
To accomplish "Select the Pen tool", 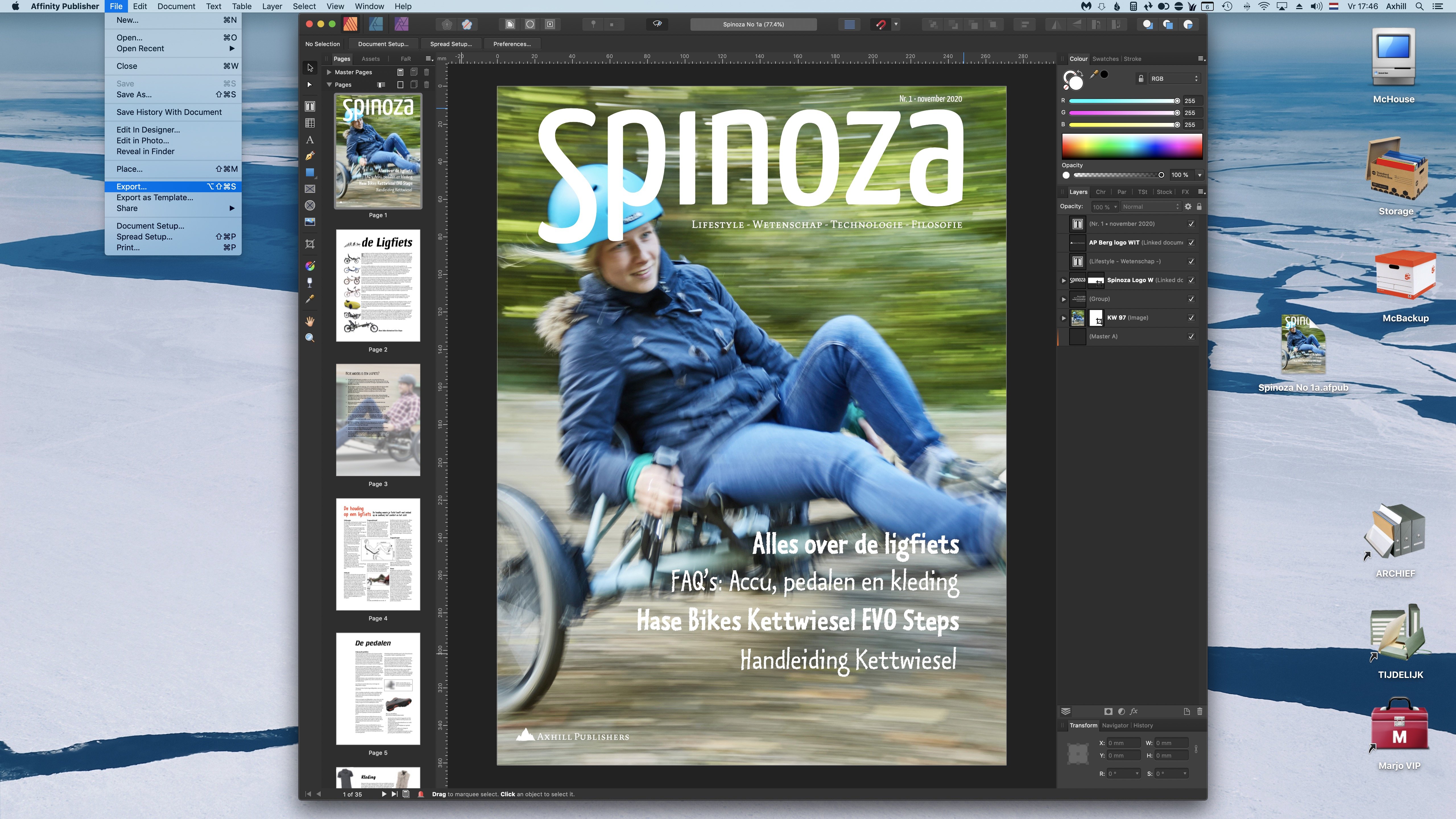I will click(310, 156).
